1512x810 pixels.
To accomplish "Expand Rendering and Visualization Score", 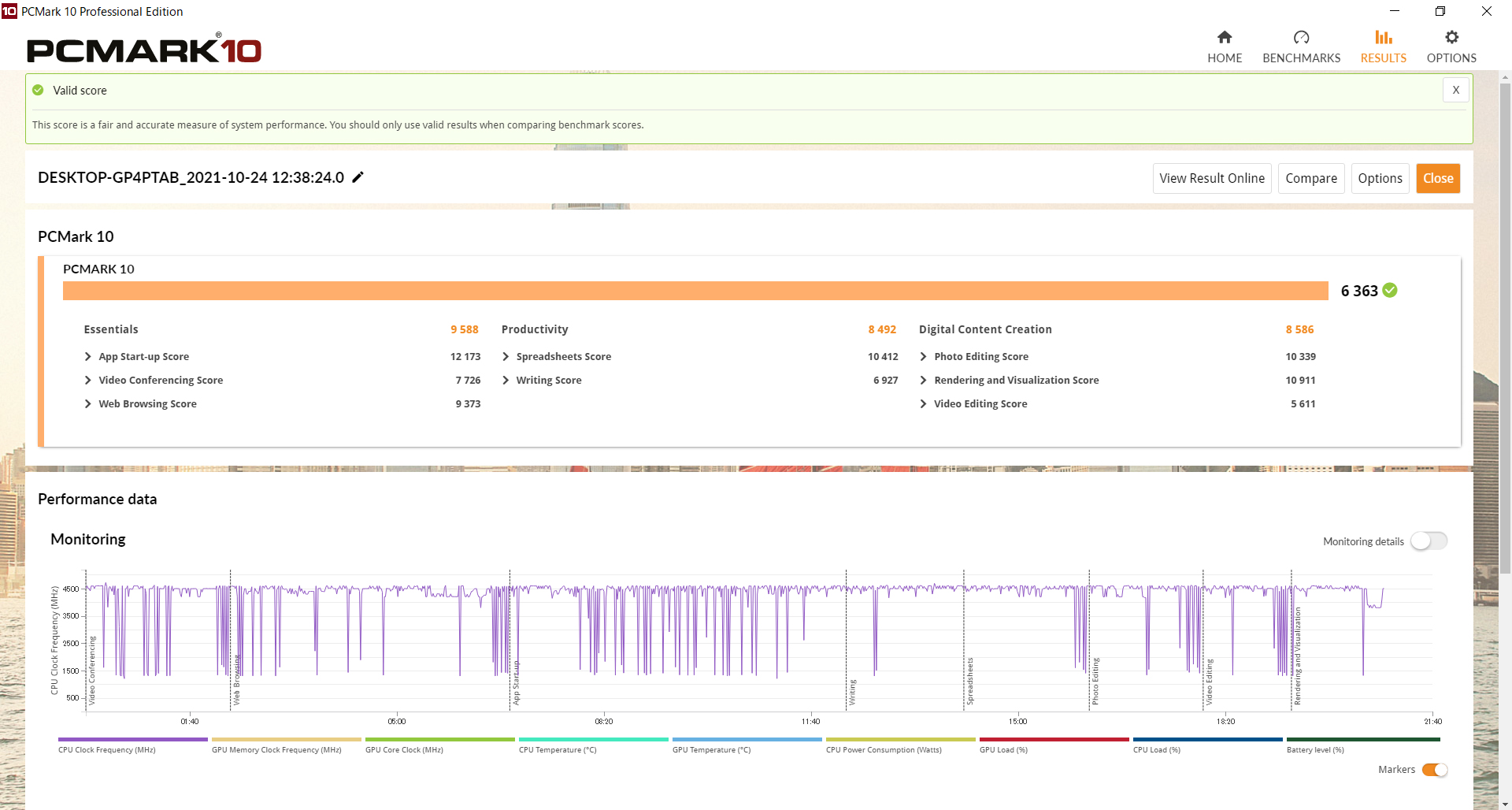I will pos(923,381).
